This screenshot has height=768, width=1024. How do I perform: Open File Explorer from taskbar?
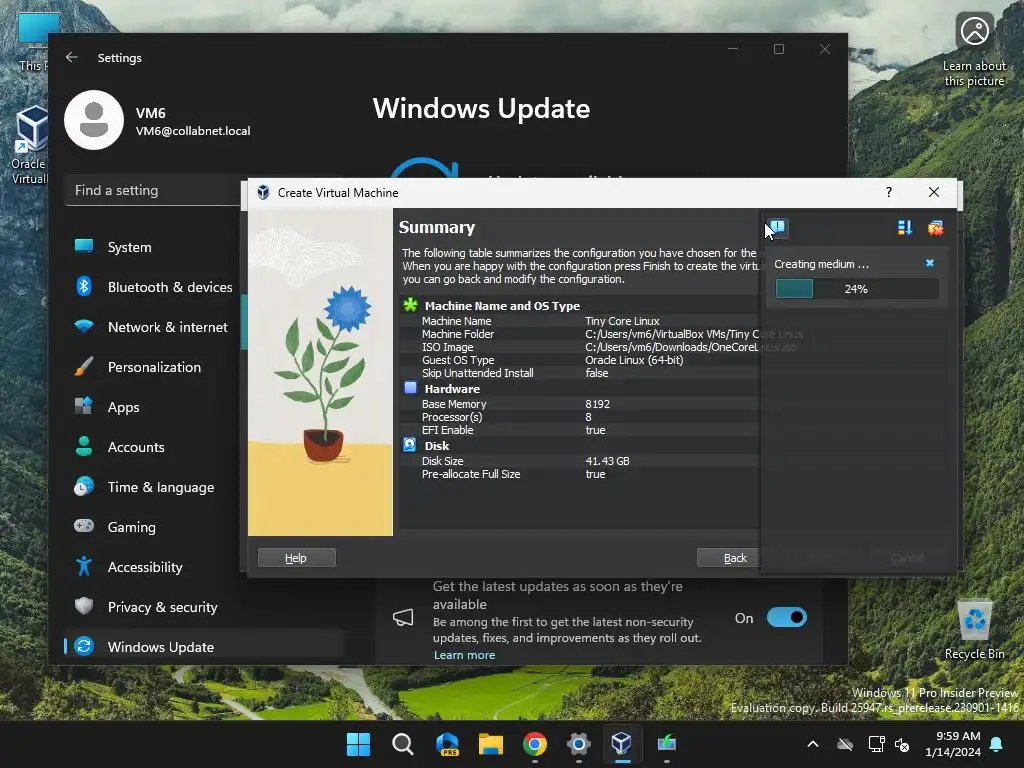tap(490, 744)
